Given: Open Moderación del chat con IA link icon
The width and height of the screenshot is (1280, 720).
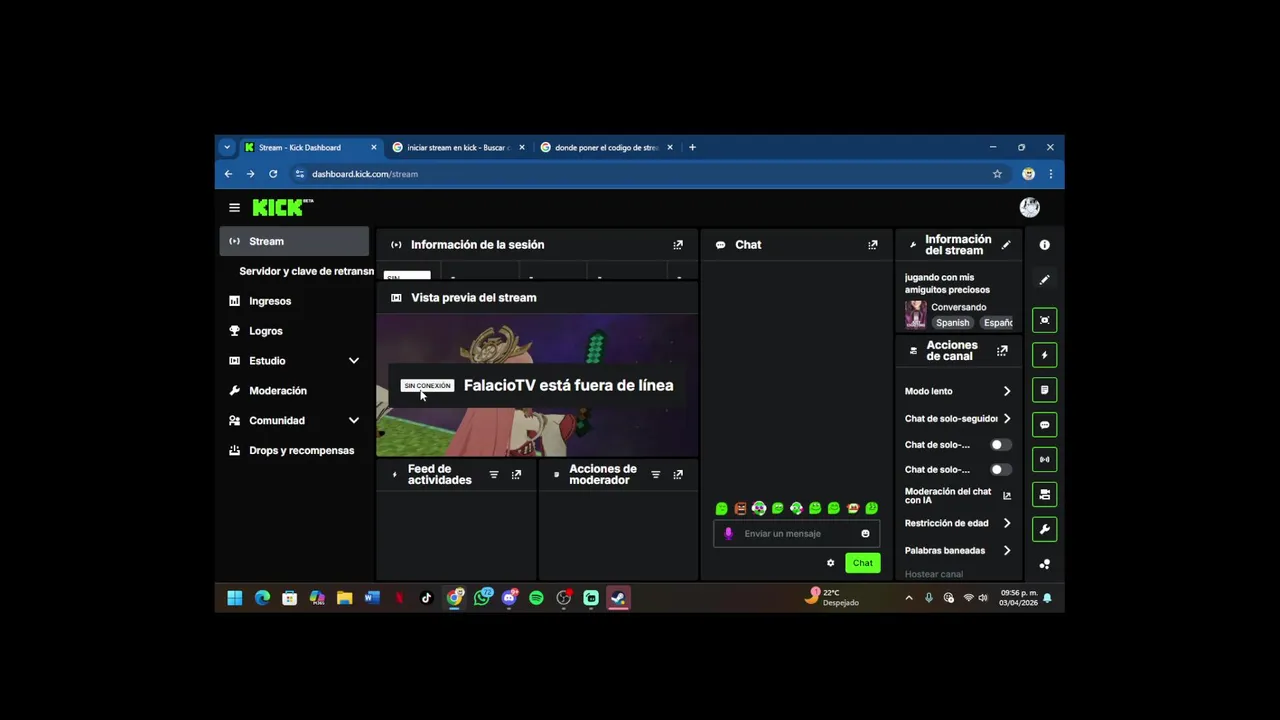Looking at the screenshot, I should [1007, 496].
